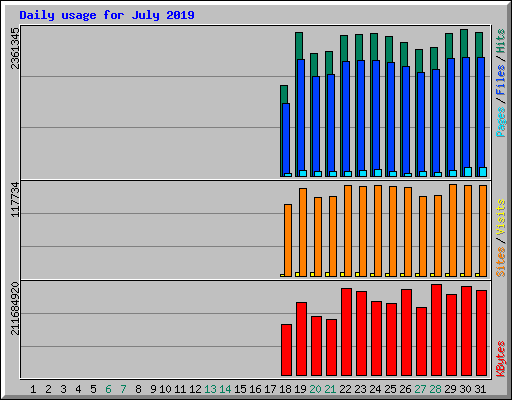Click day label 9 on x-axis

(x=153, y=389)
